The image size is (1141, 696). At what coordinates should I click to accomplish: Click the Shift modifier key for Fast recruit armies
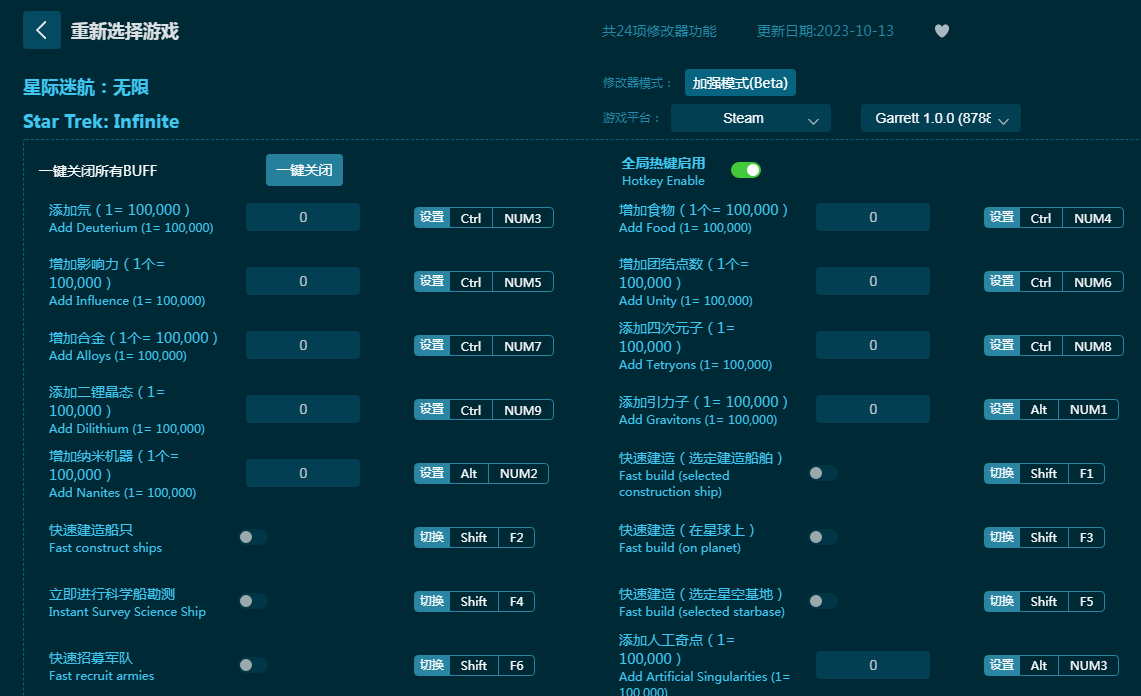pos(474,665)
